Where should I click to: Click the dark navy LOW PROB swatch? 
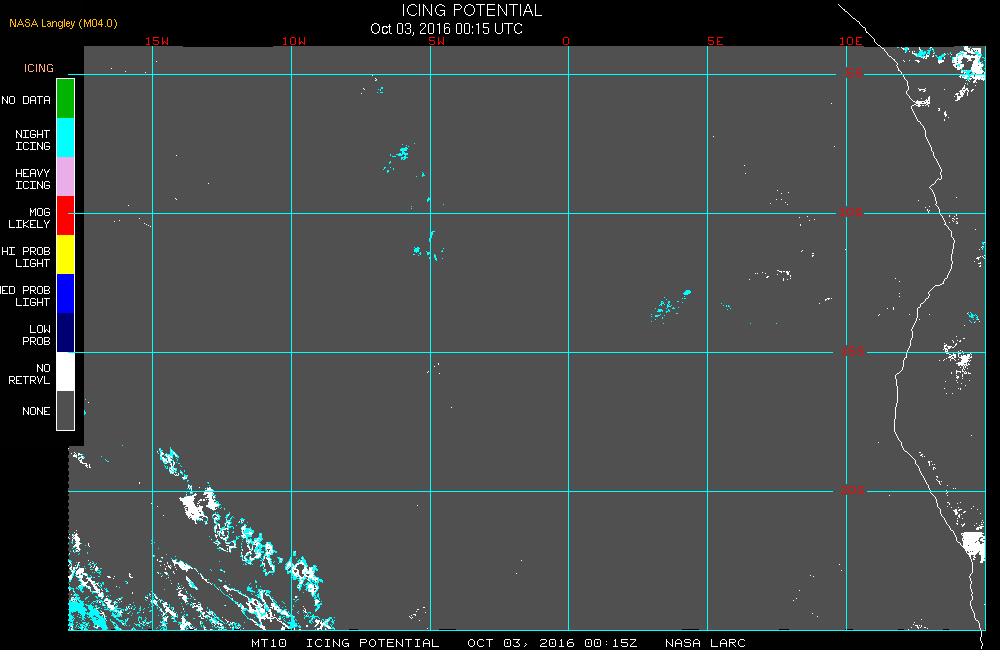[x=66, y=332]
